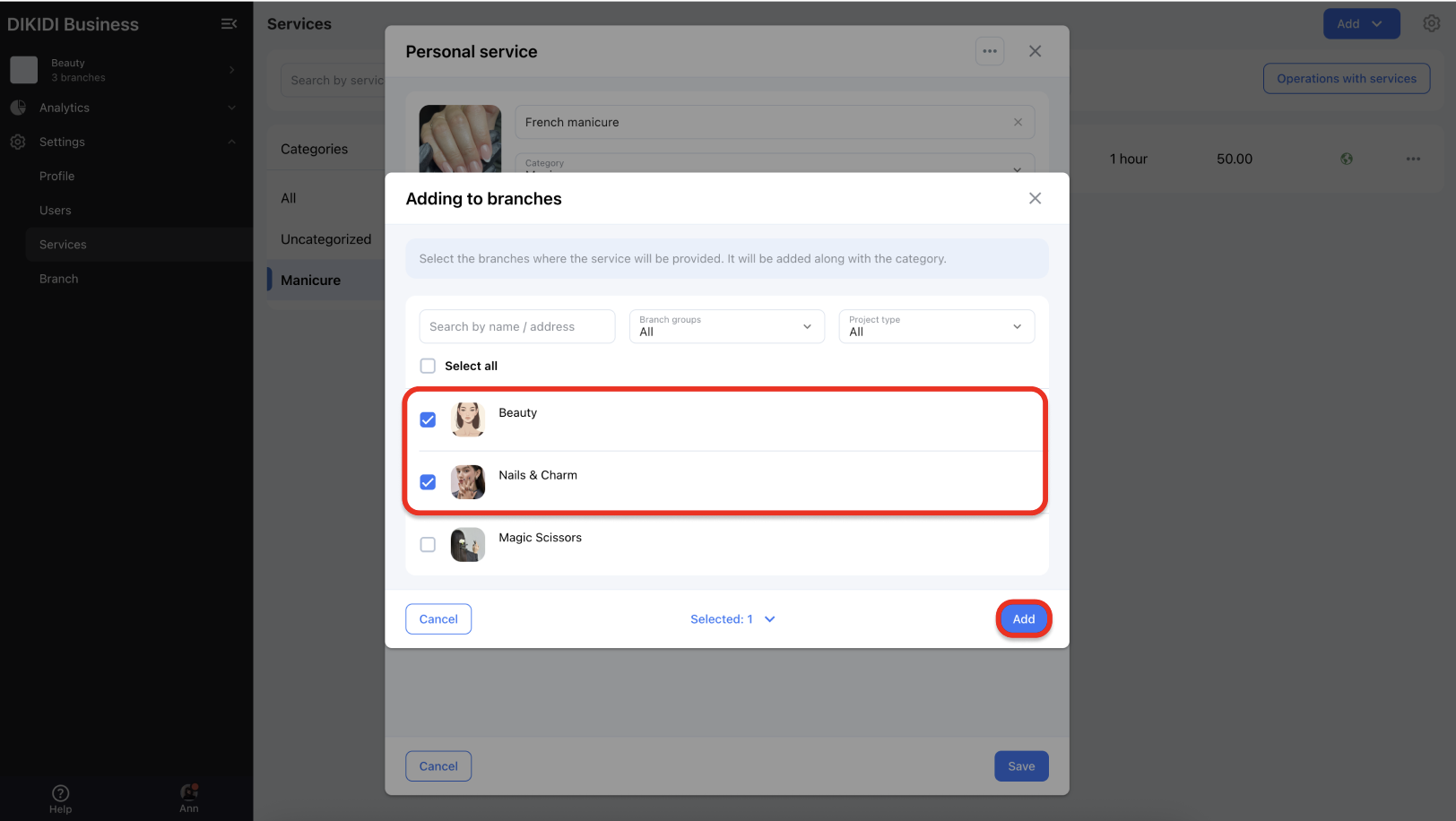Screen dimensions: 1456x821
Task: Close the Adding to branches dialog
Action: 1035,198
